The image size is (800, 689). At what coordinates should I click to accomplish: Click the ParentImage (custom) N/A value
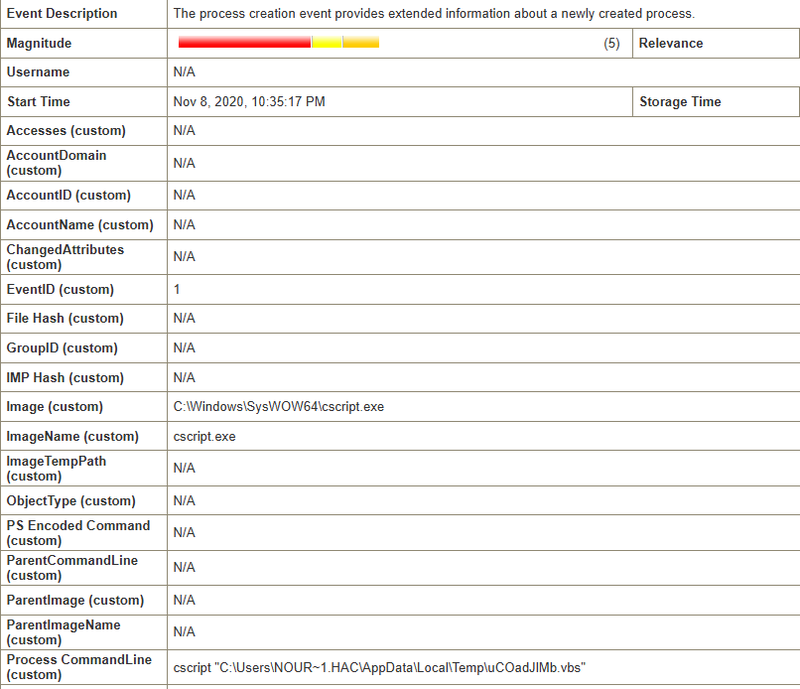point(184,600)
